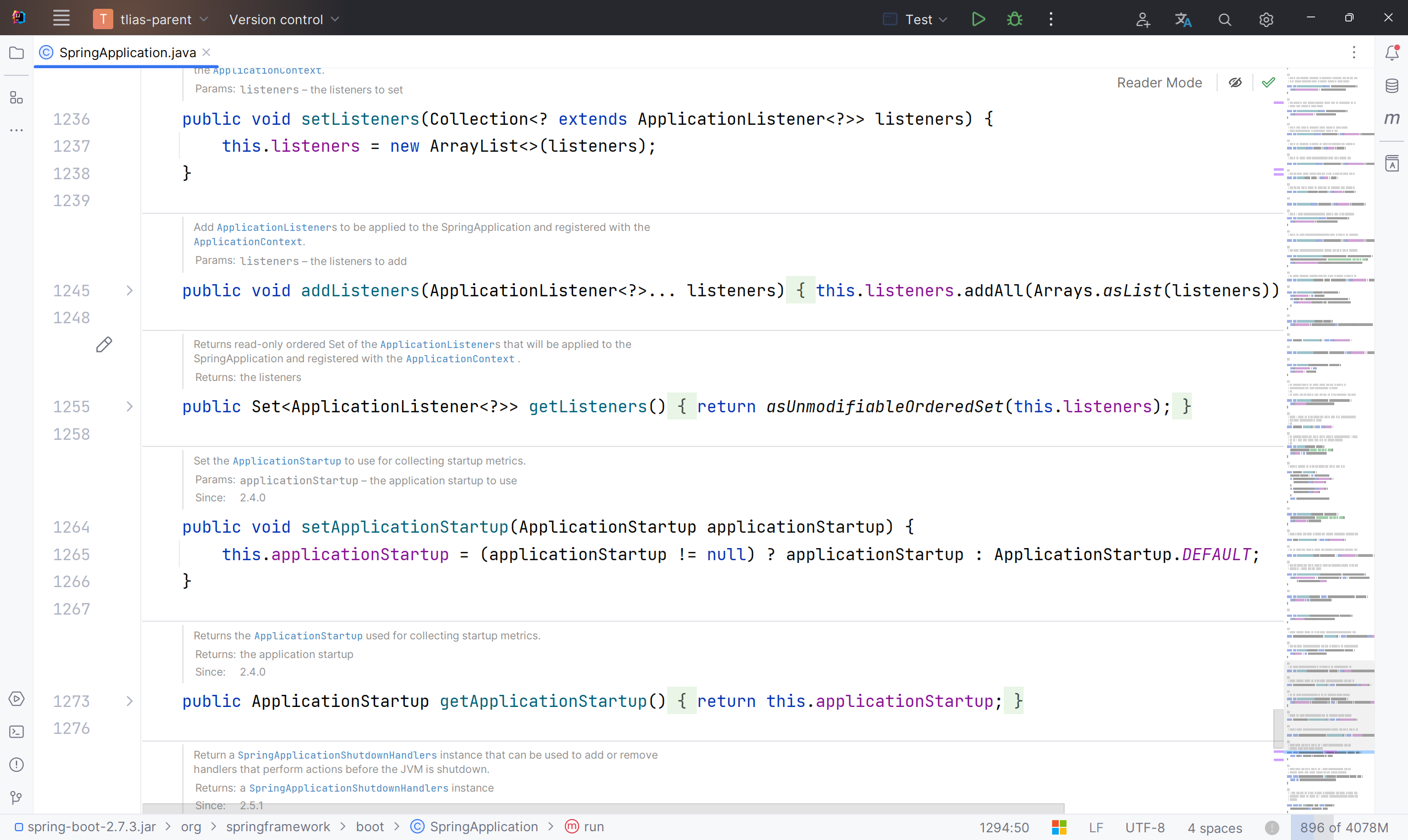1408x840 pixels.
Task: Click the gray status indicator circle
Action: click(x=1272, y=827)
